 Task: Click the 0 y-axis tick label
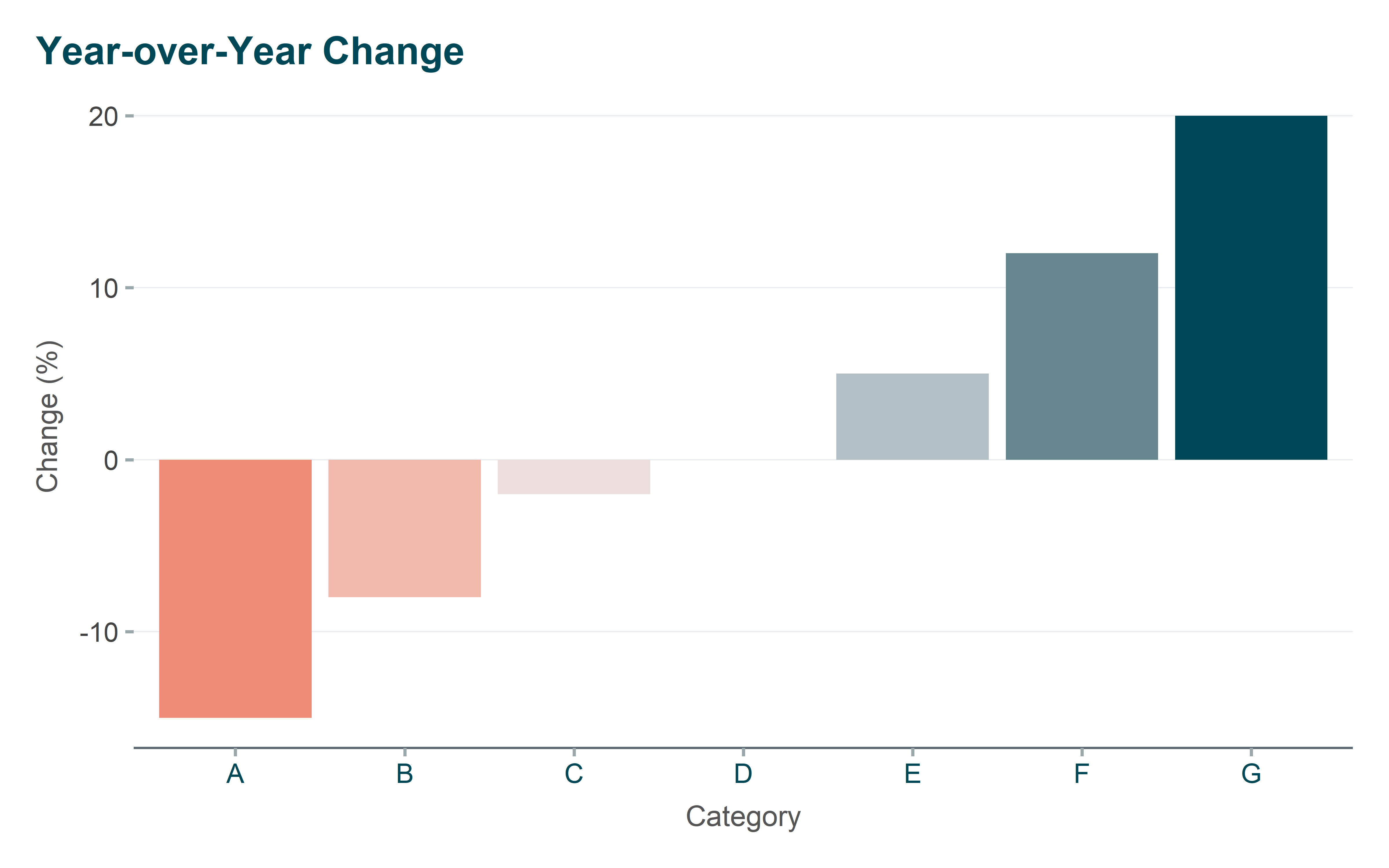click(111, 460)
